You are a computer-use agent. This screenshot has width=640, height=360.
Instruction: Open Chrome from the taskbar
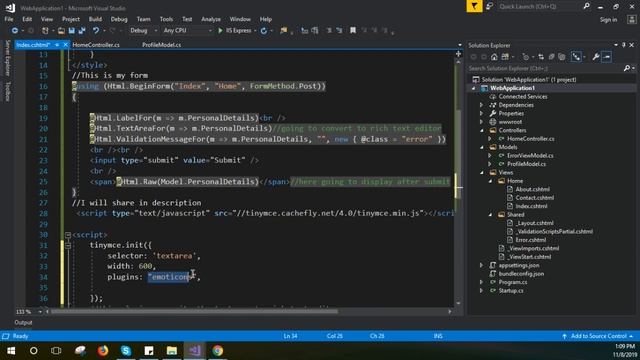218,351
